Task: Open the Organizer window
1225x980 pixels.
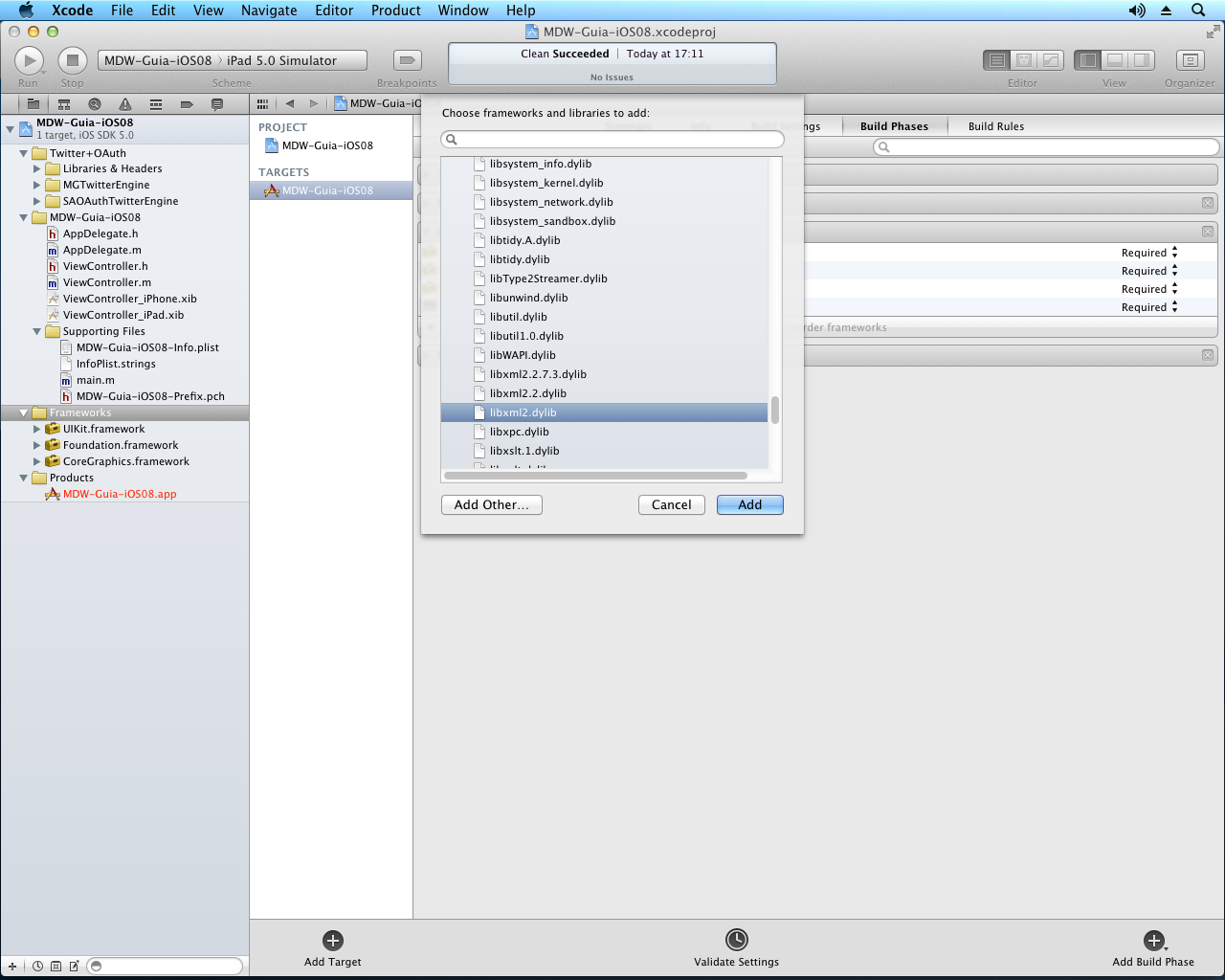Action: (x=1190, y=60)
